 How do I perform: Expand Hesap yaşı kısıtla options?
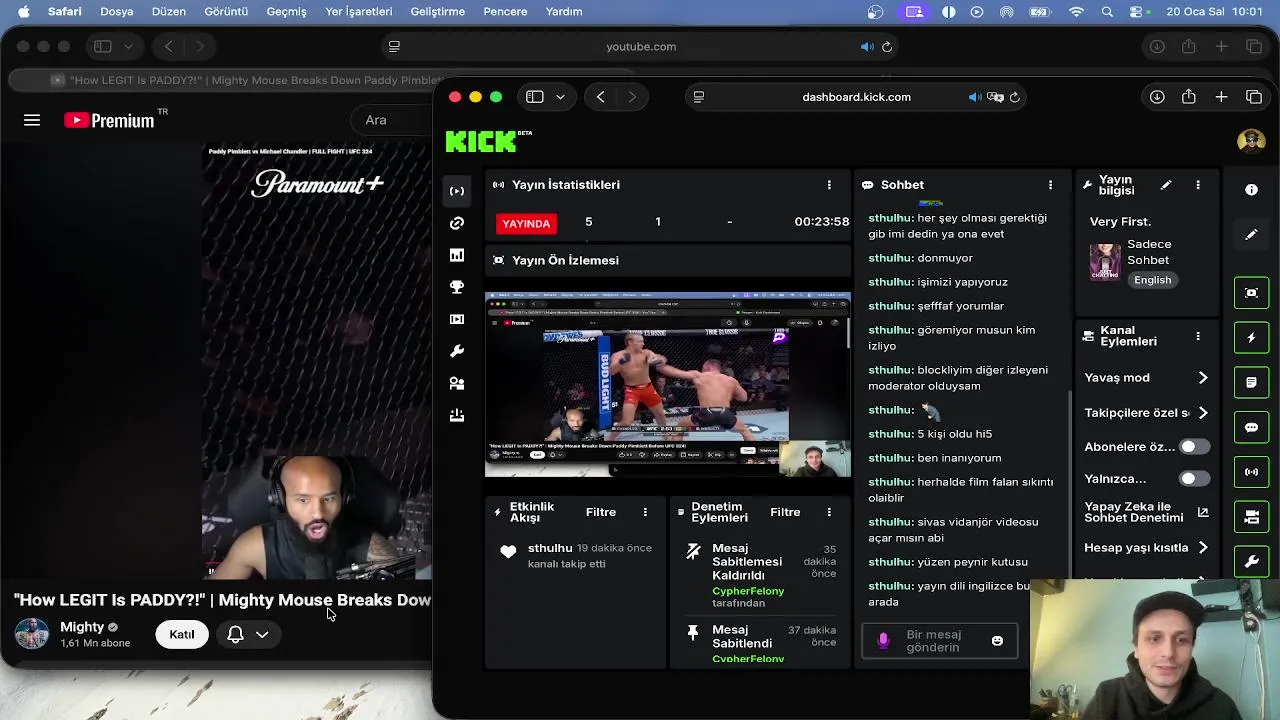(1203, 548)
